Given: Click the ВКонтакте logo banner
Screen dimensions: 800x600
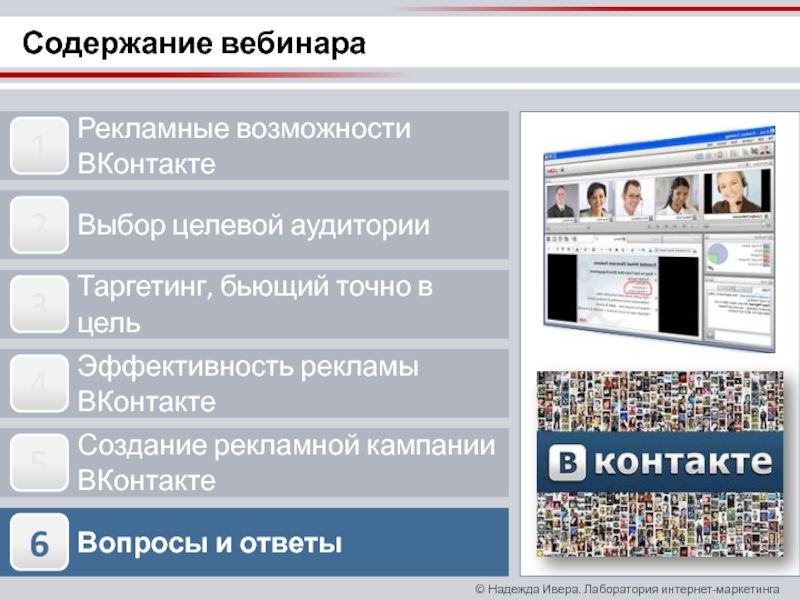Looking at the screenshot, I should tap(660, 463).
